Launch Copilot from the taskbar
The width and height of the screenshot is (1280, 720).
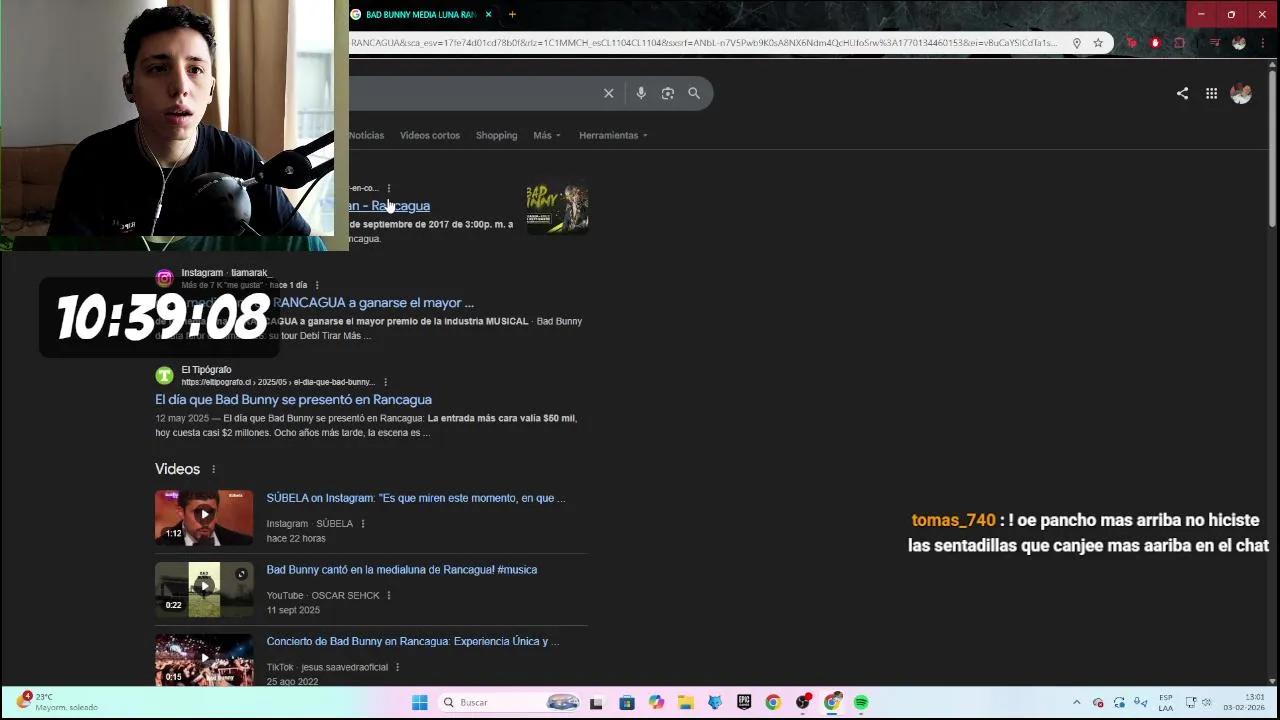pyautogui.click(x=656, y=702)
